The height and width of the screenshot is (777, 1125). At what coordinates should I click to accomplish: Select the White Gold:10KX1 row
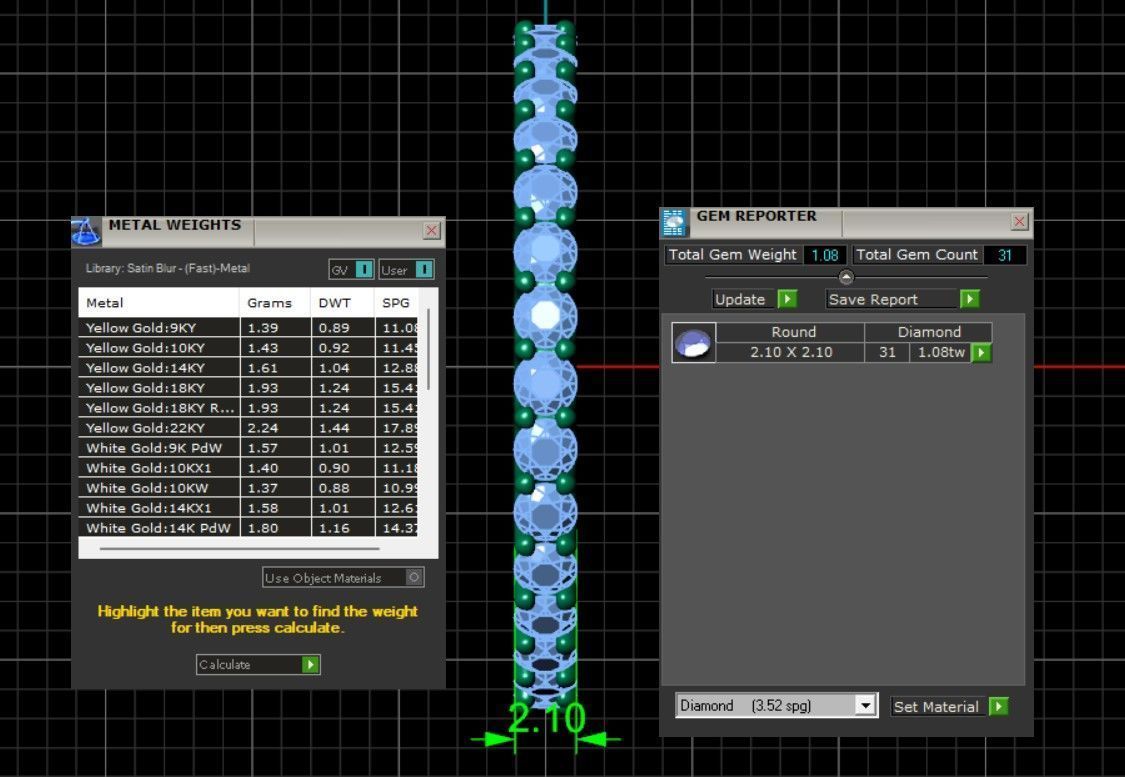pos(248,468)
